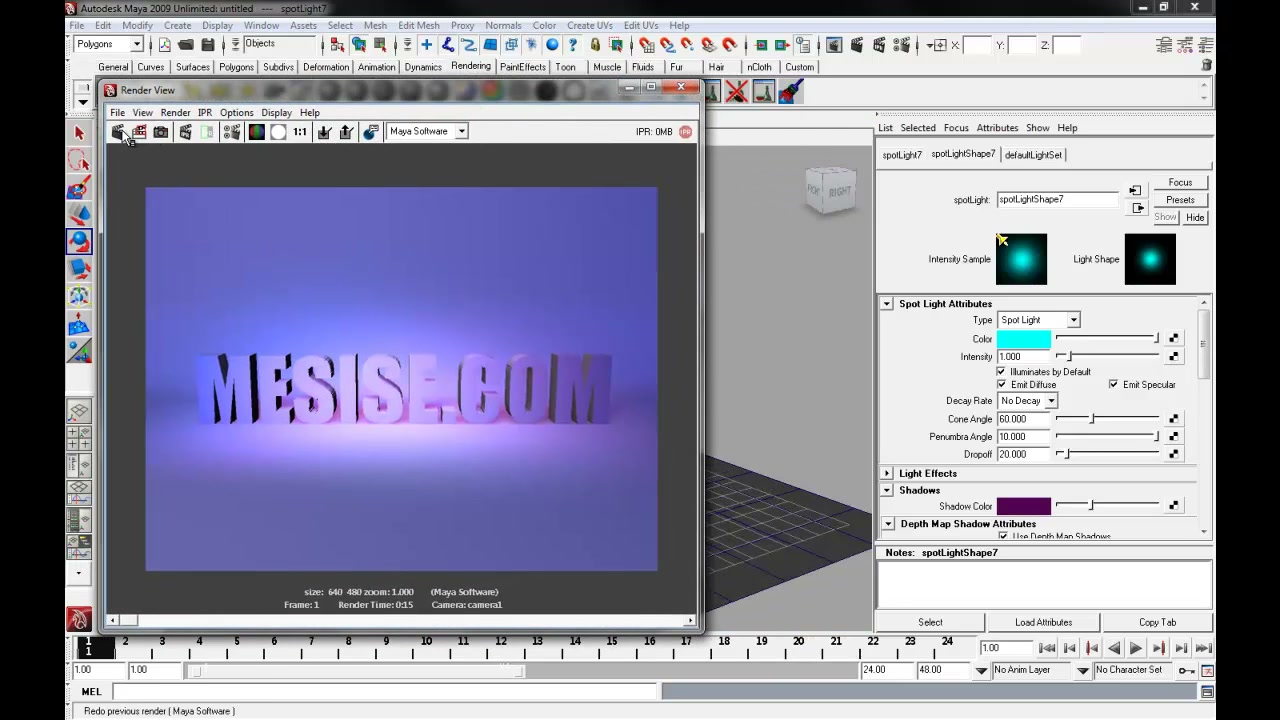The width and height of the screenshot is (1280, 720).
Task: Activate the Scale tool in toolbox
Action: [79, 268]
